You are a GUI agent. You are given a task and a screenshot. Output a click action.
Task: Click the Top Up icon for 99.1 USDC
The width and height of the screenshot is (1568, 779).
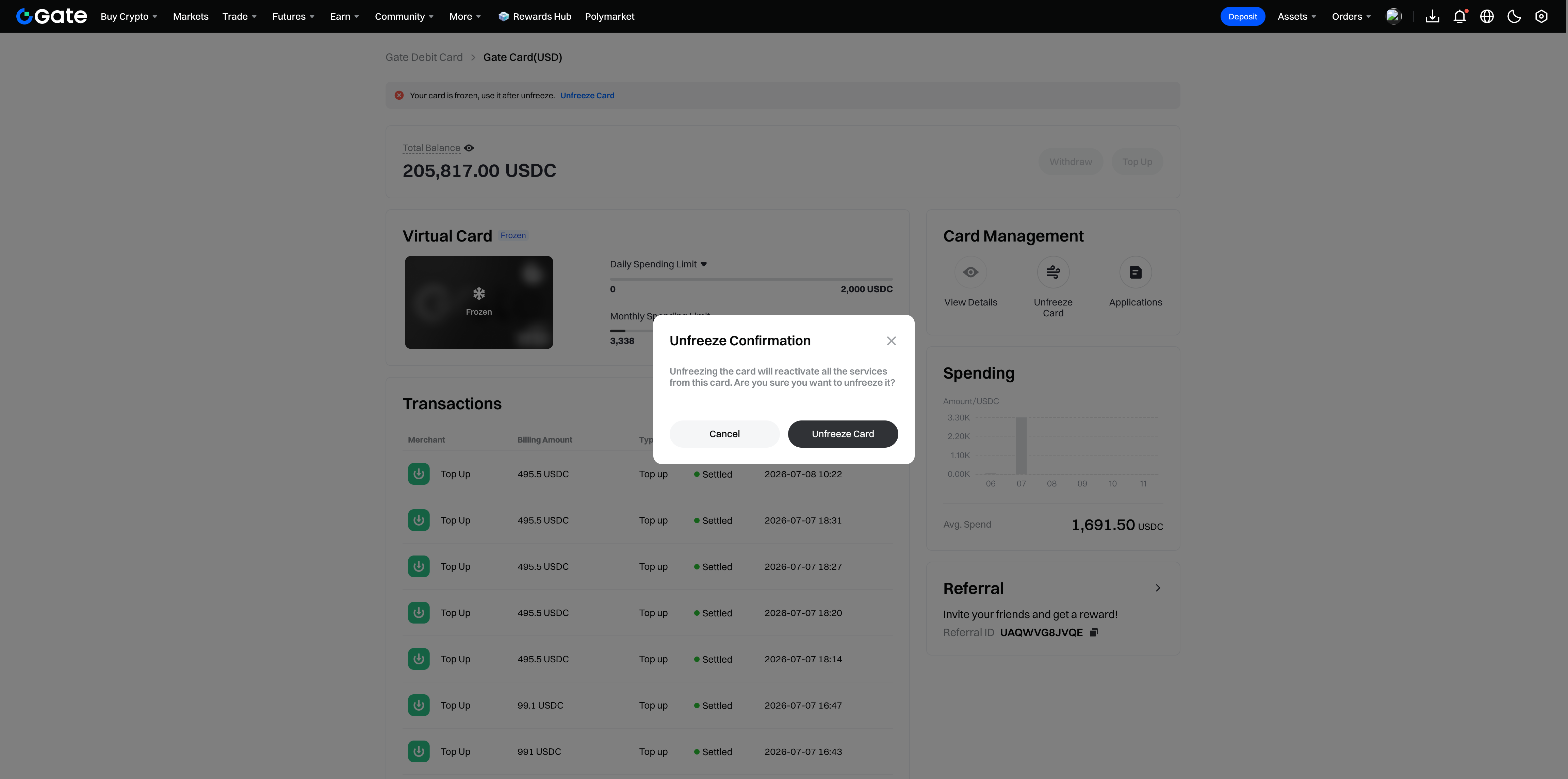419,706
